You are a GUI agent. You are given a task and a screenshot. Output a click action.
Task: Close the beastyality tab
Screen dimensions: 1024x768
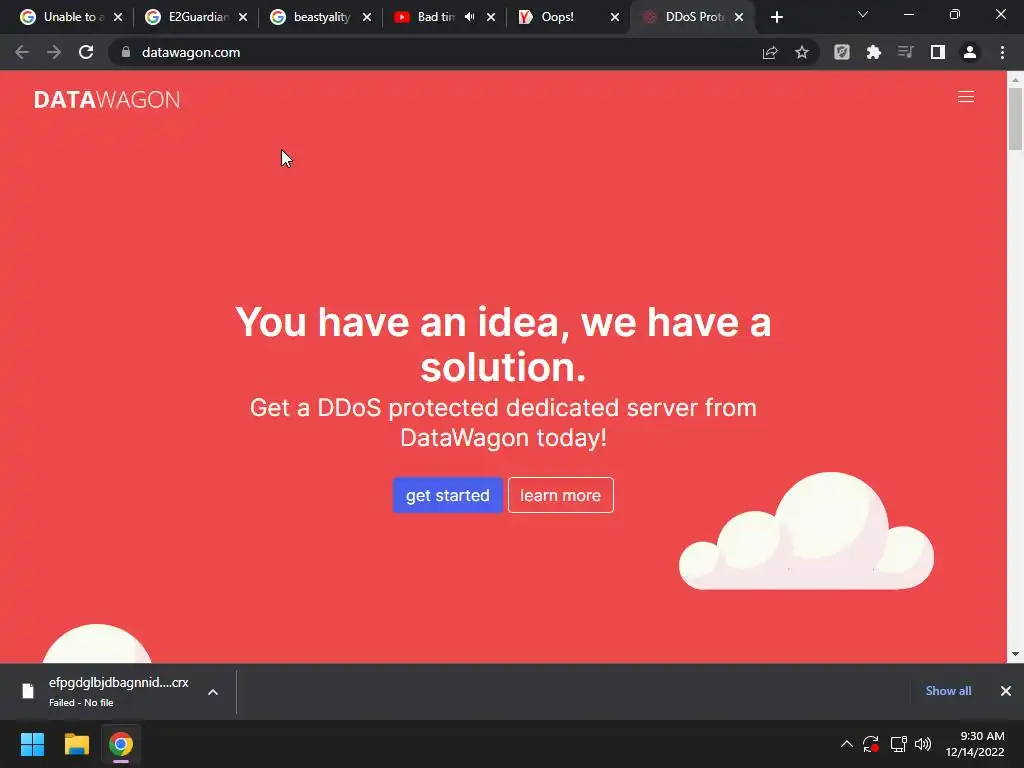pyautogui.click(x=367, y=17)
